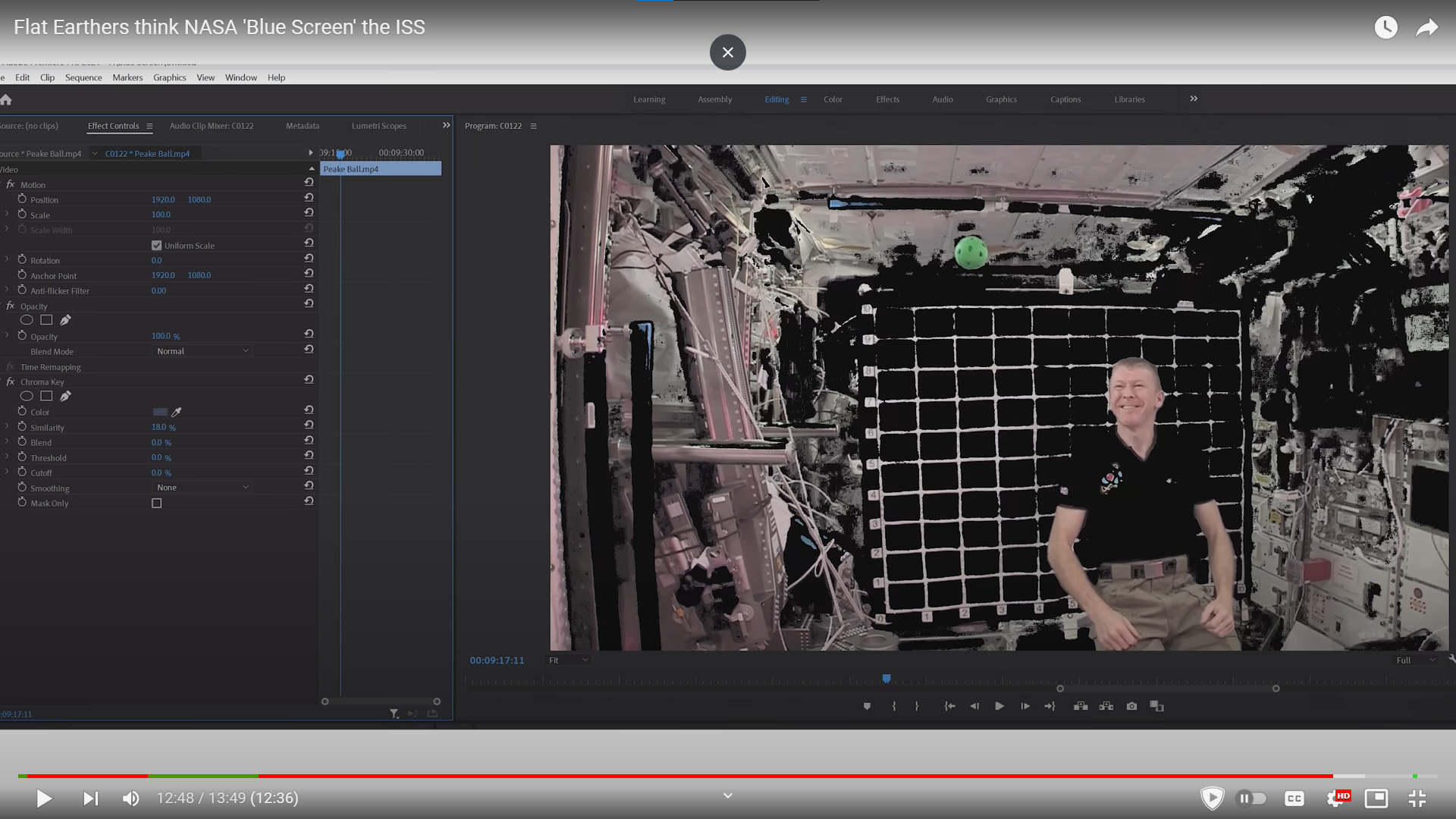Click the Chroma Key color swatch

click(x=160, y=413)
